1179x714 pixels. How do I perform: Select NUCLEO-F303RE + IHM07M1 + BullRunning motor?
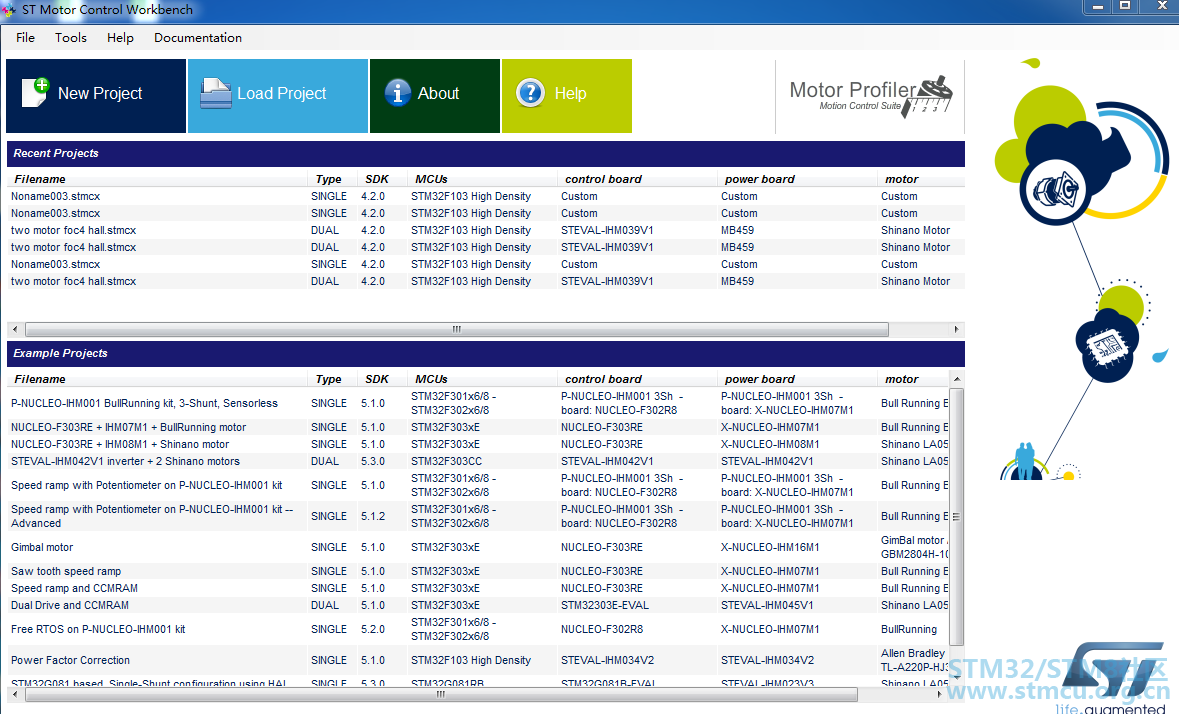pos(478,427)
